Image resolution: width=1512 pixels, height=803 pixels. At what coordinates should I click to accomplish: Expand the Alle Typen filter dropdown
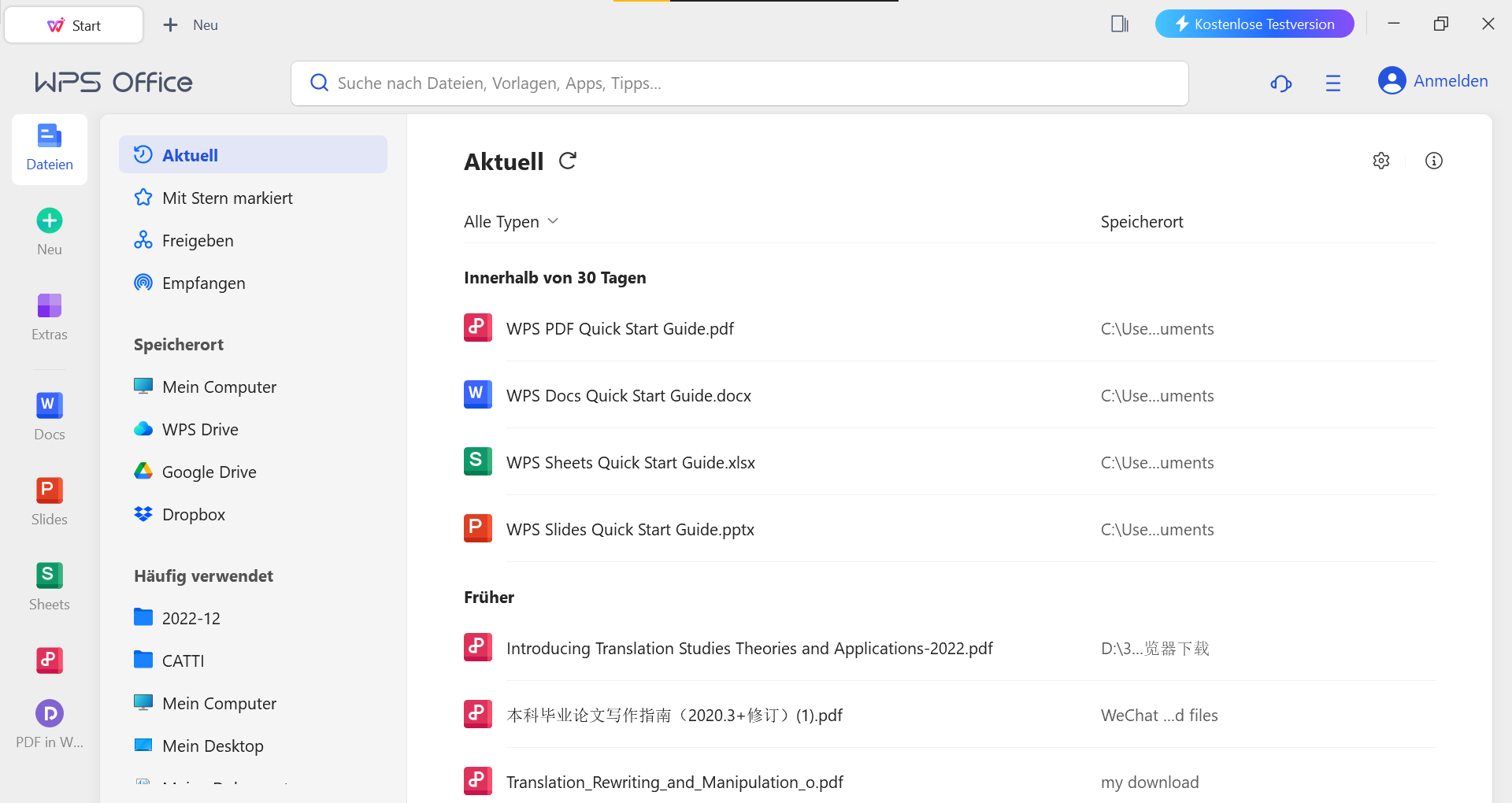pos(510,221)
